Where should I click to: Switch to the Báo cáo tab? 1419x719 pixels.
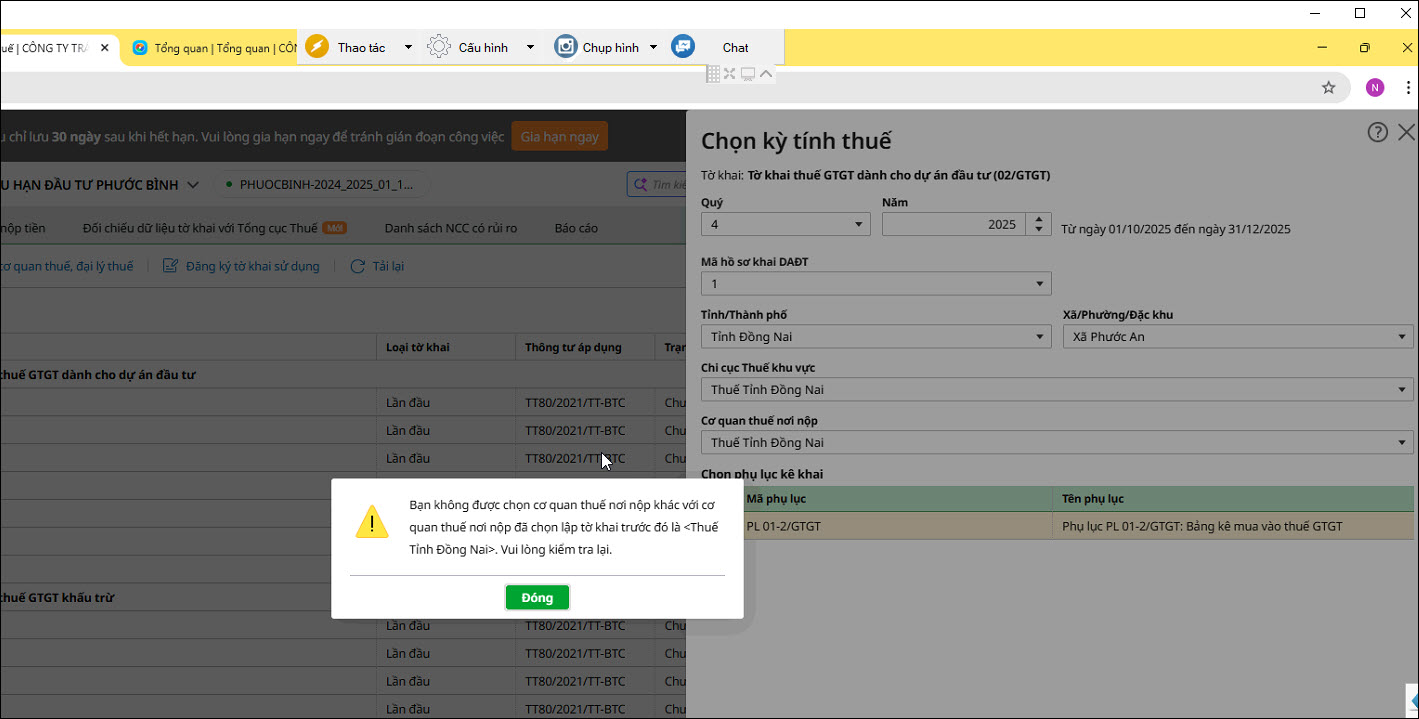576,228
